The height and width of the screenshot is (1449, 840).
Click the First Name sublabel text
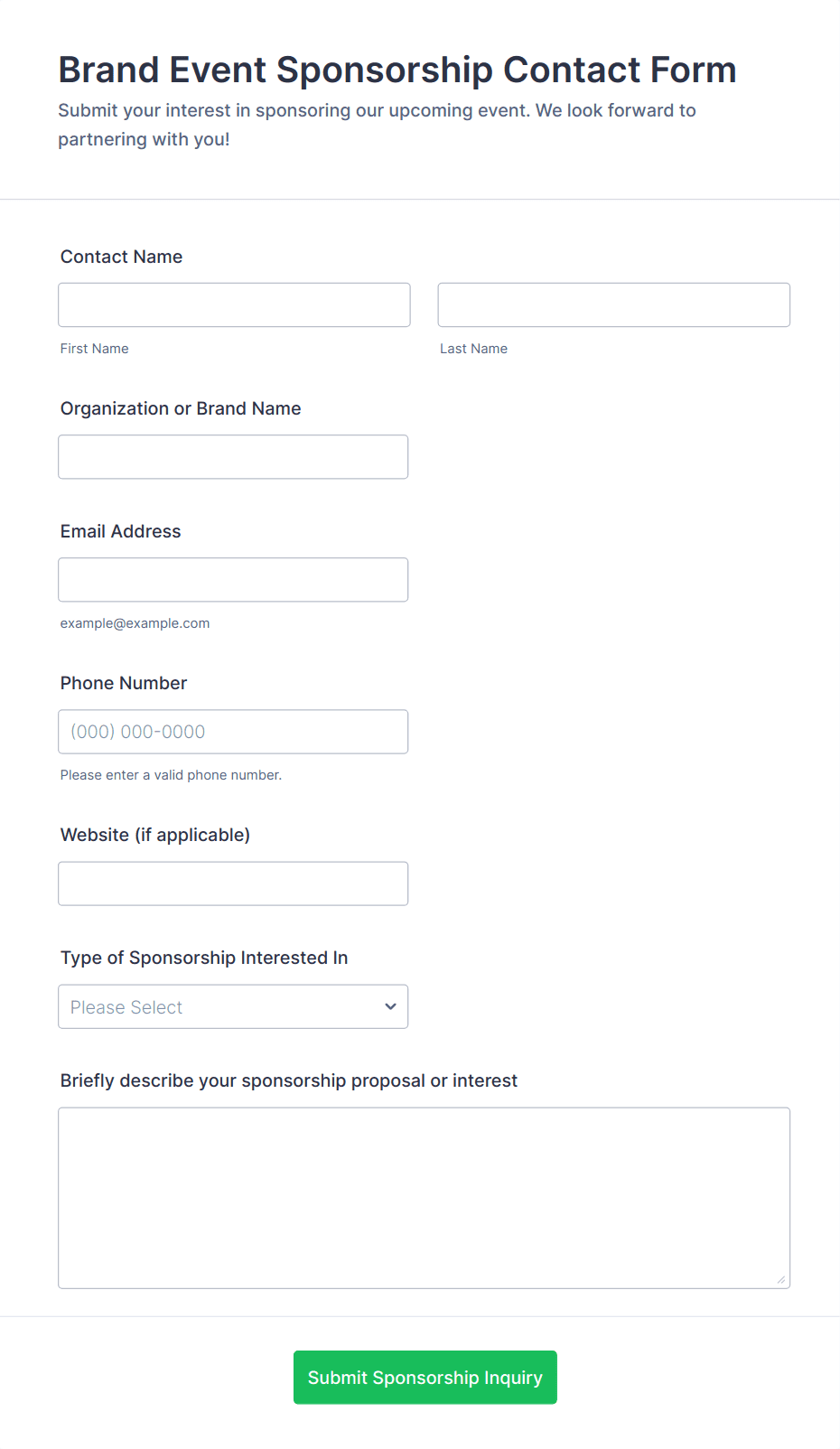point(95,349)
